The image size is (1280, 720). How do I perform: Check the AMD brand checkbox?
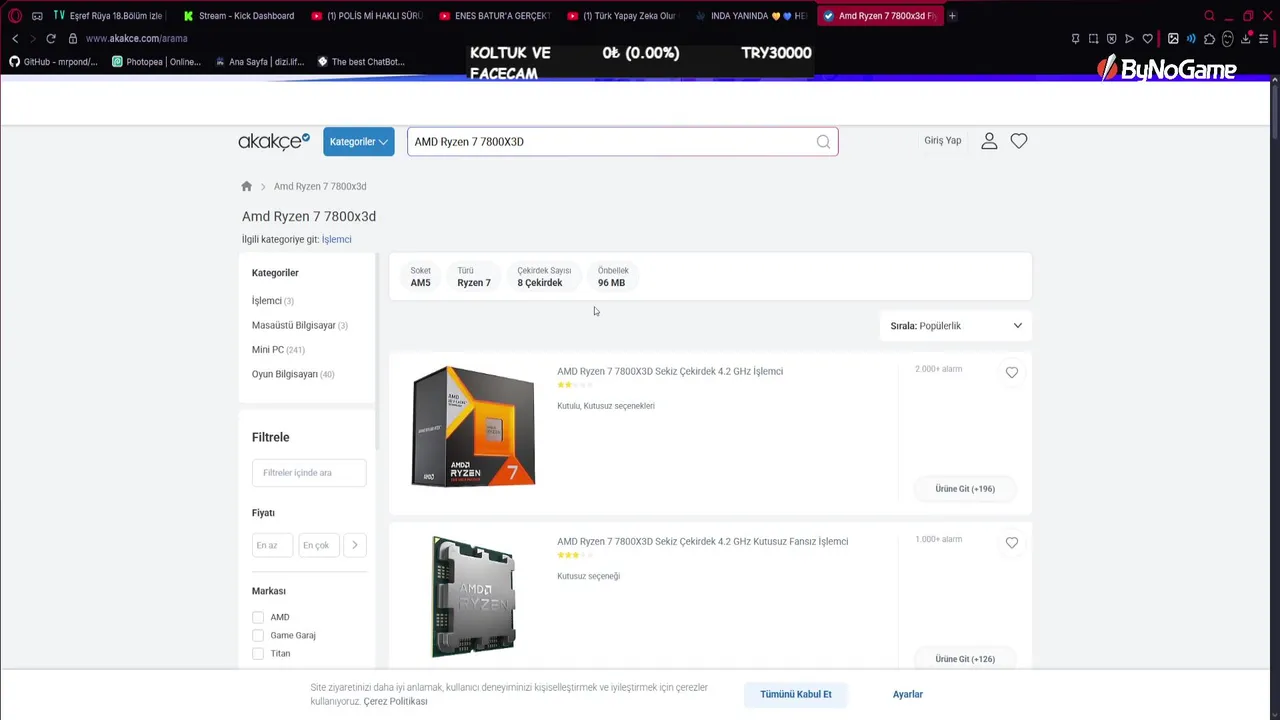(258, 618)
